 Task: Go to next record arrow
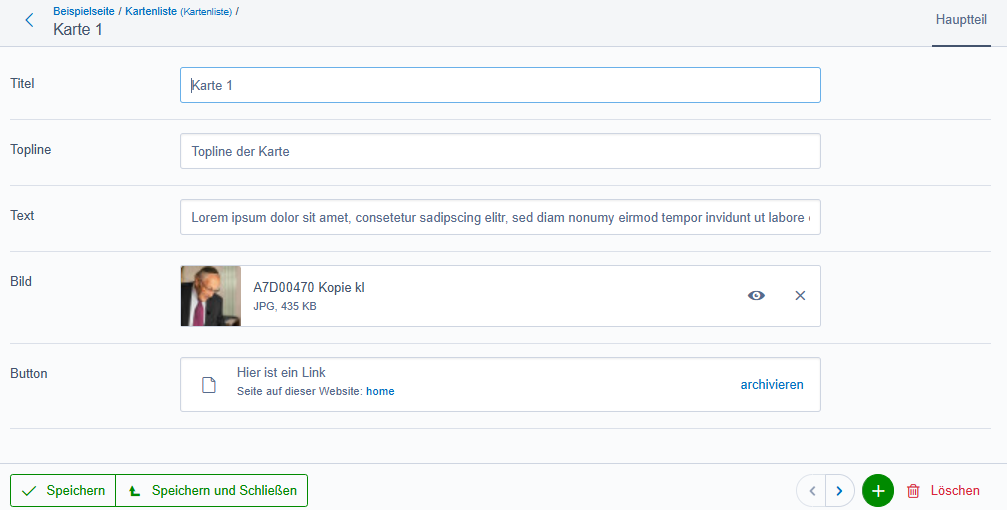tap(839, 491)
